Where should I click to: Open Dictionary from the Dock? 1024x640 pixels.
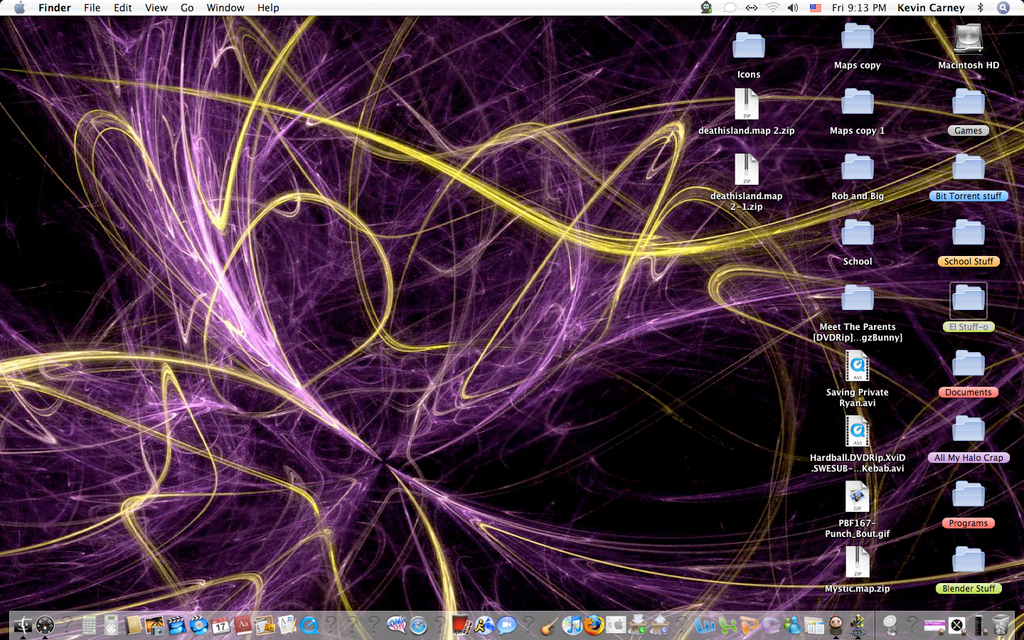242,625
